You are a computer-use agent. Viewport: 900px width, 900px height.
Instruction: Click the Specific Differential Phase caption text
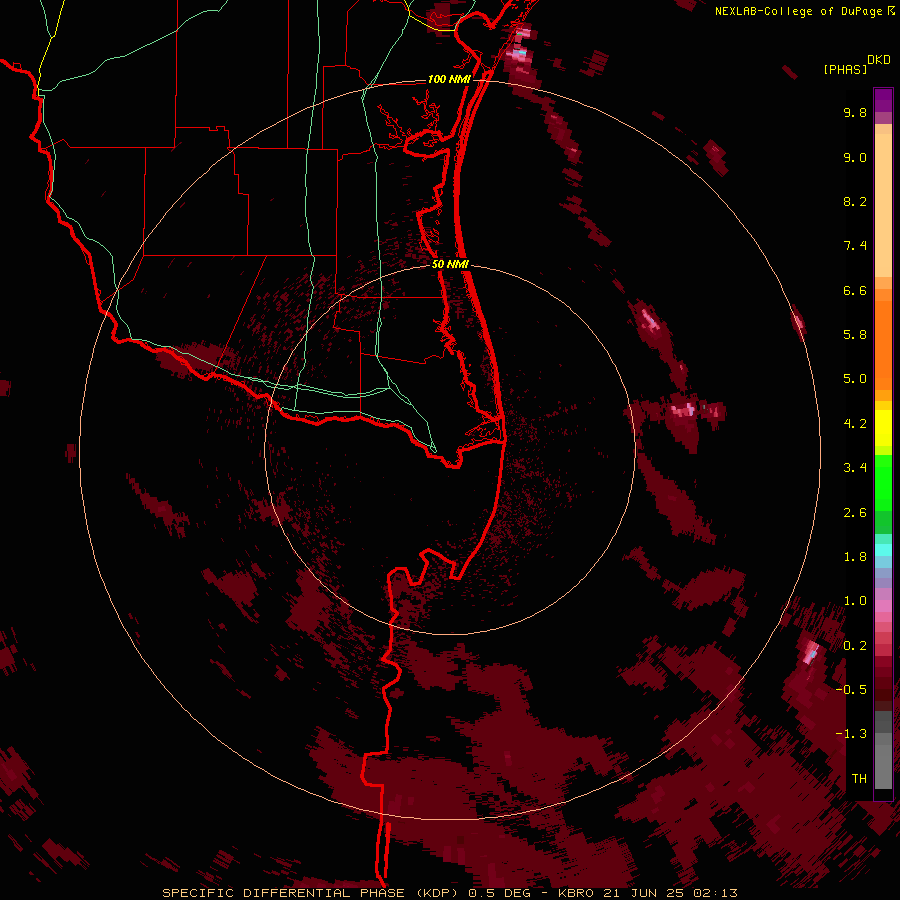coord(449,893)
